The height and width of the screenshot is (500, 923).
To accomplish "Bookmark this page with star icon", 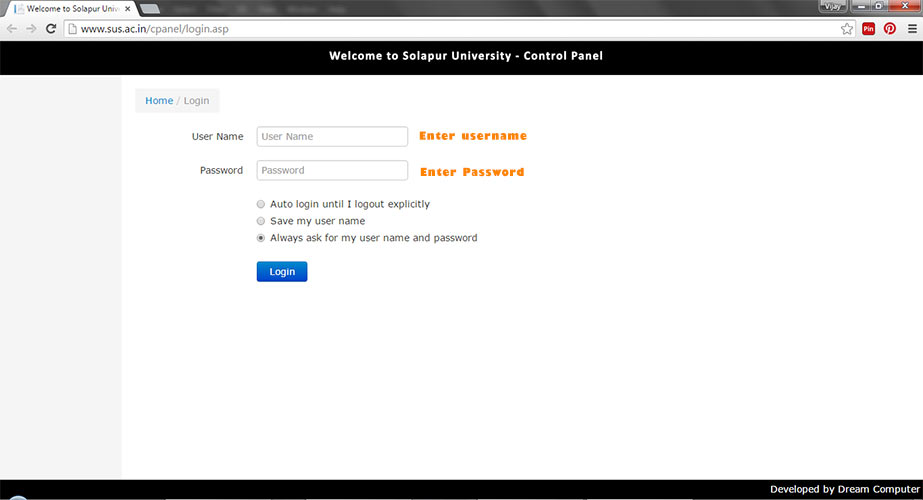I will 846,29.
